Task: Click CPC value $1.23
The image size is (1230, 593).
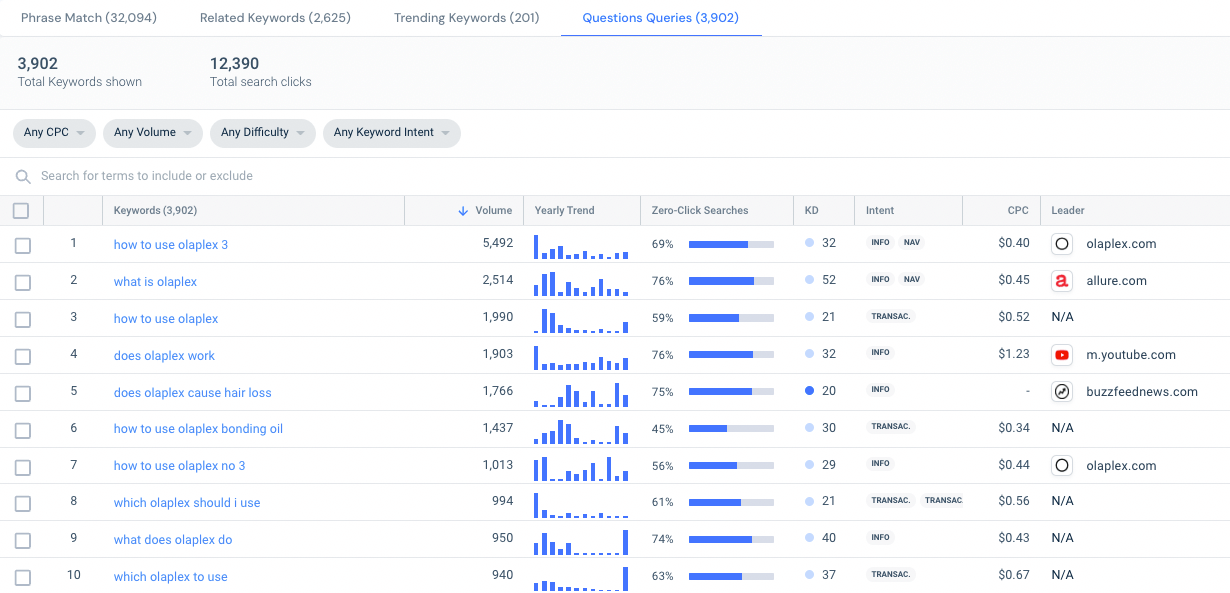Action: 1014,354
